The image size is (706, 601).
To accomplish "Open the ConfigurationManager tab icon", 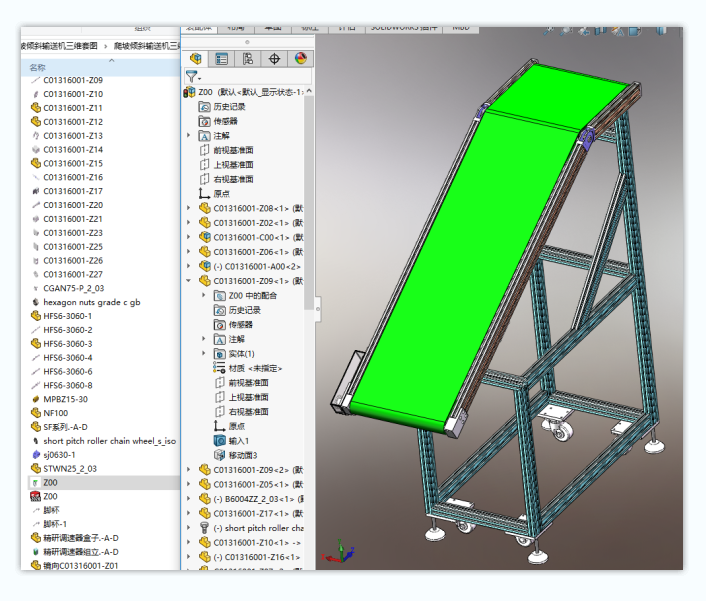I will [x=248, y=59].
